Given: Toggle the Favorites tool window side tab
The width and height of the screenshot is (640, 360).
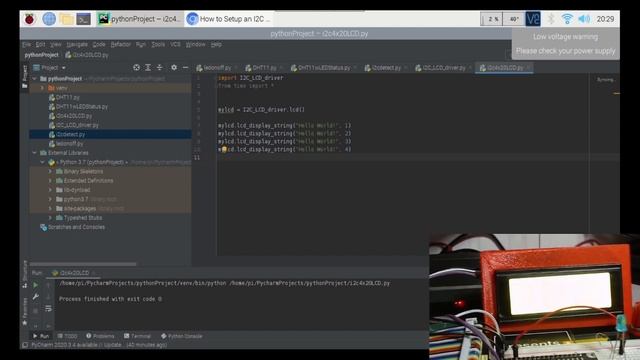Looking at the screenshot, I should pyautogui.click(x=24, y=311).
